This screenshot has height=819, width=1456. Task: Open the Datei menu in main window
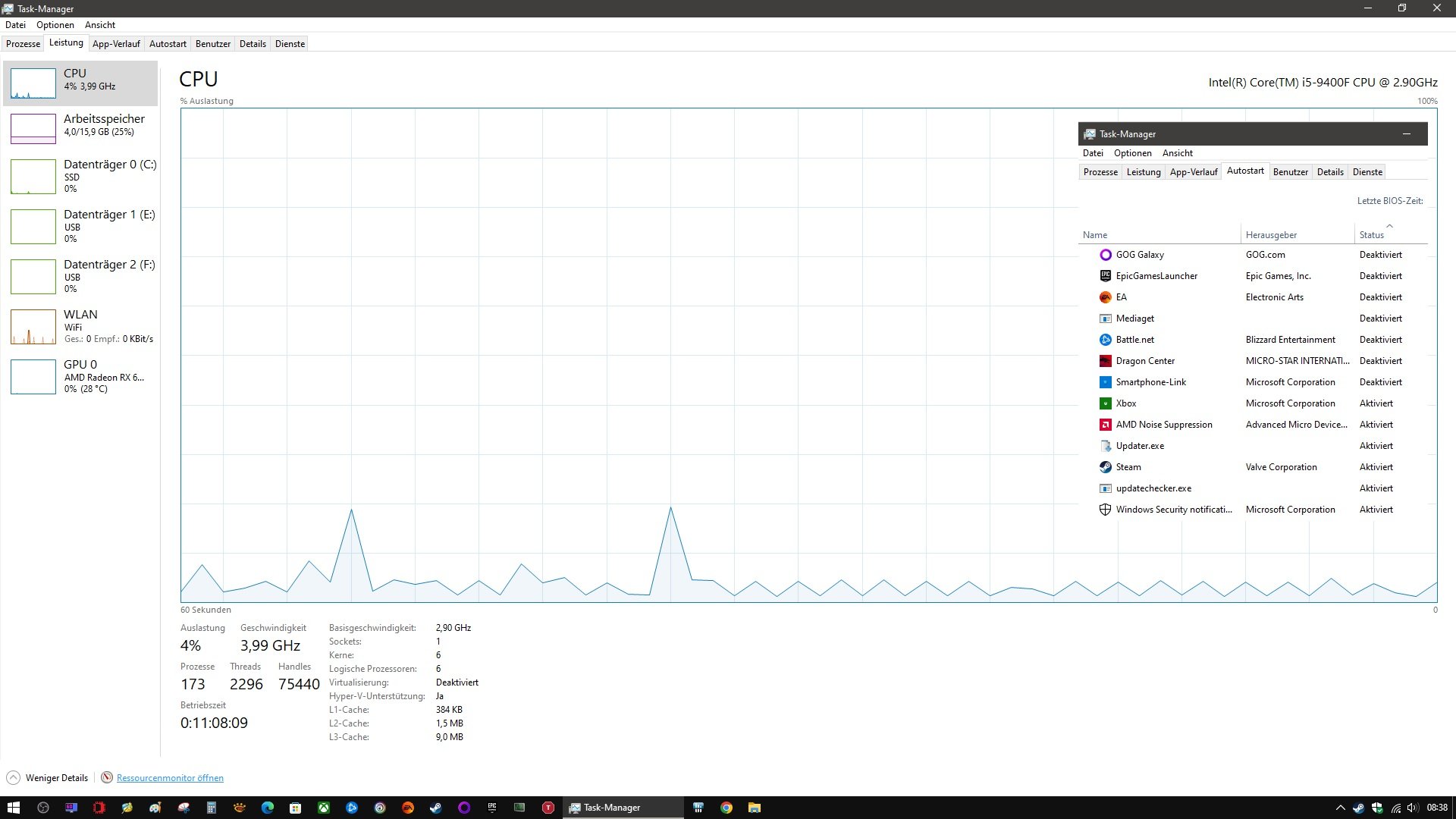(15, 25)
